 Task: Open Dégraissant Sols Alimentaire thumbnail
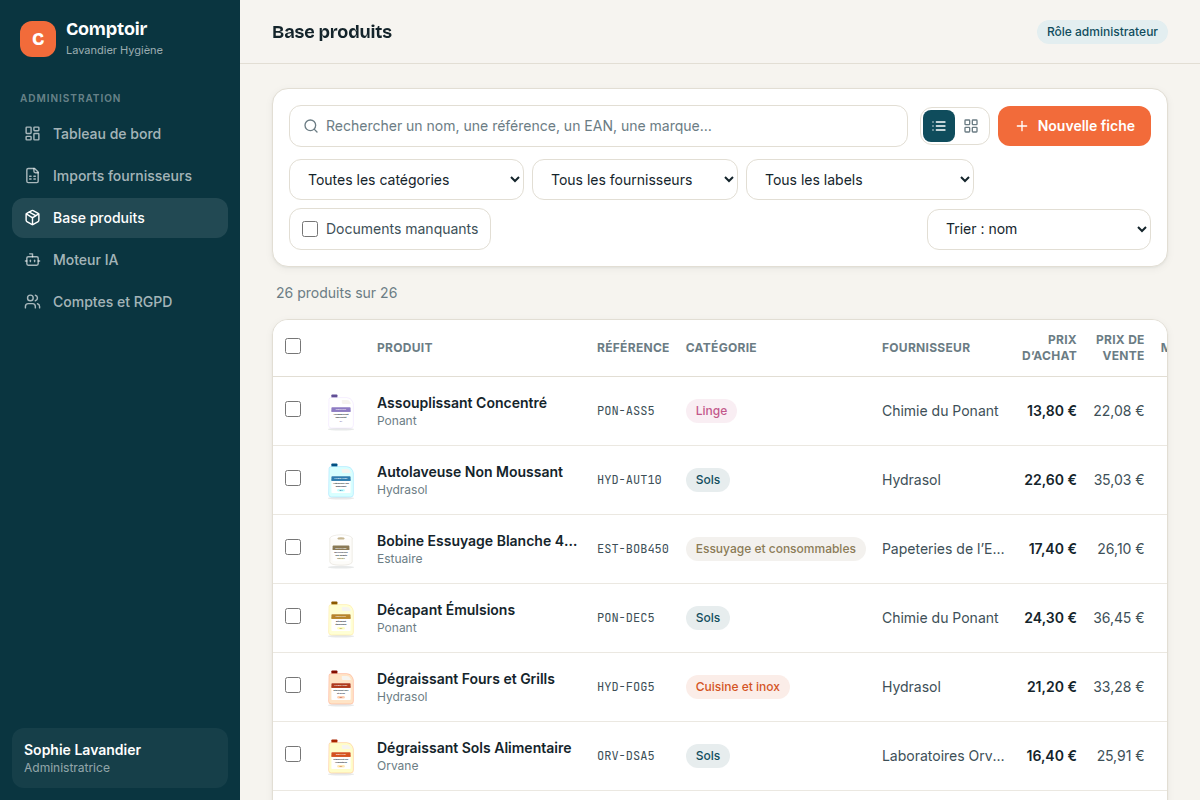pos(341,756)
